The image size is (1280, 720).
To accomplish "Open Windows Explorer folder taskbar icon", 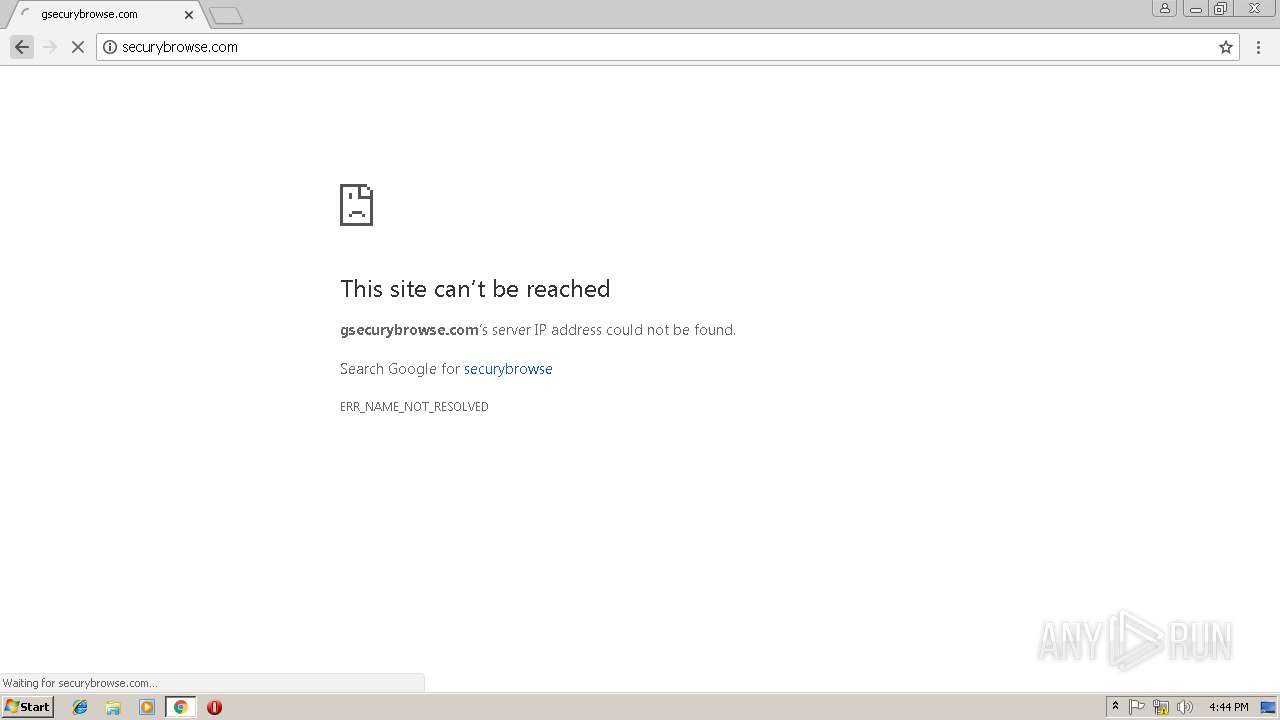I will [x=113, y=707].
